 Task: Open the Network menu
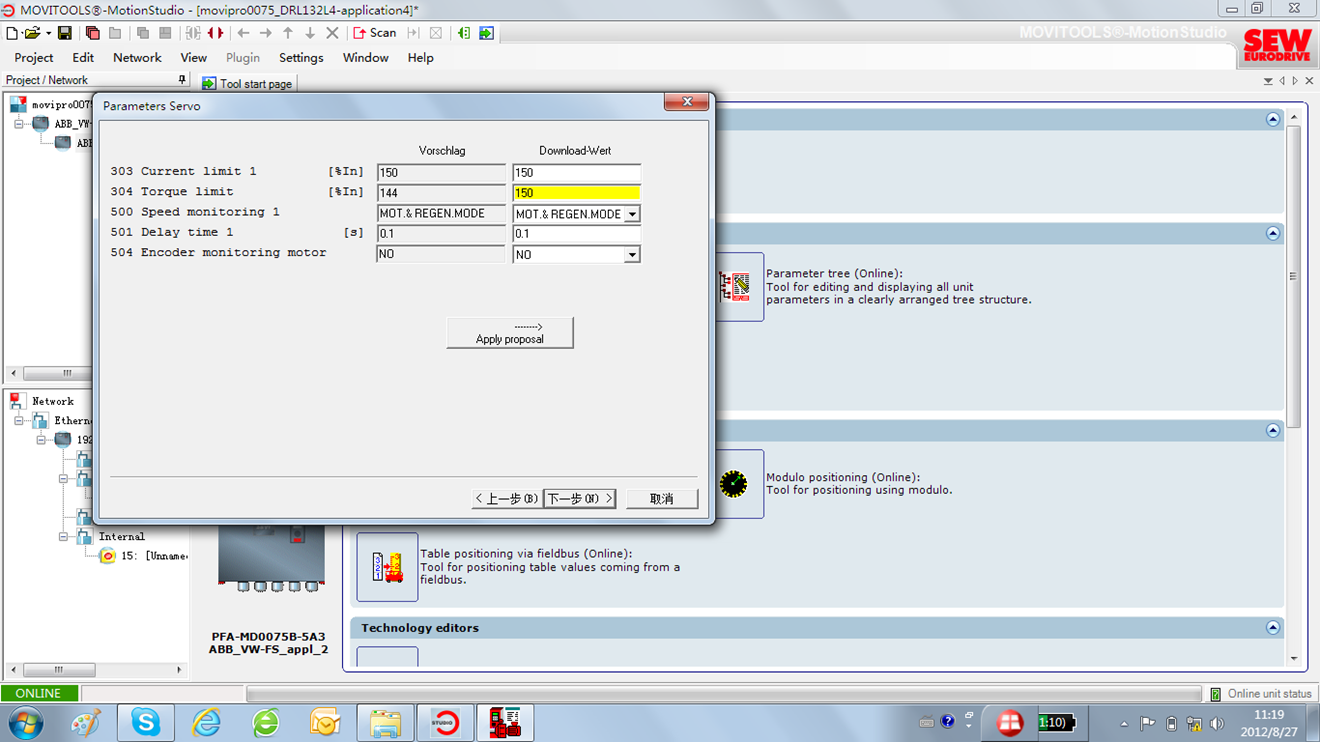(137, 58)
